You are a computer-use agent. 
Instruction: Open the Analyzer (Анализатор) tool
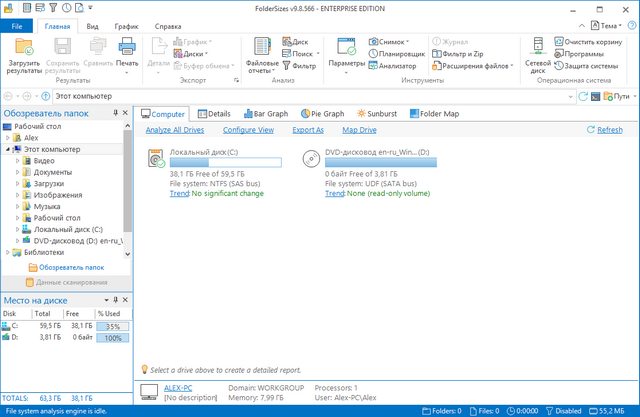pyautogui.click(x=396, y=66)
